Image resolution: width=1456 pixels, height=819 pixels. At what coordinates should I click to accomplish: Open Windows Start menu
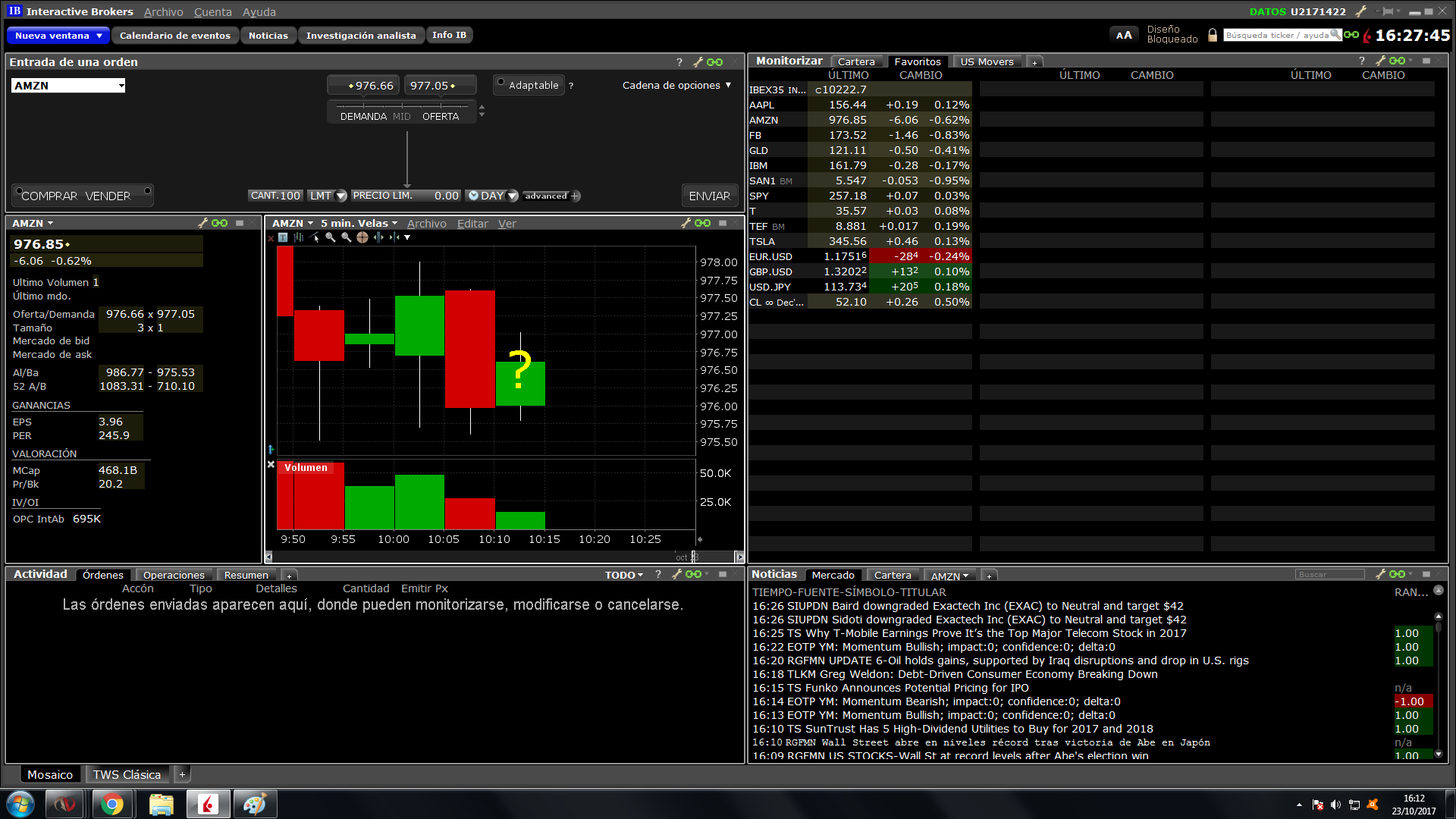pos(20,804)
